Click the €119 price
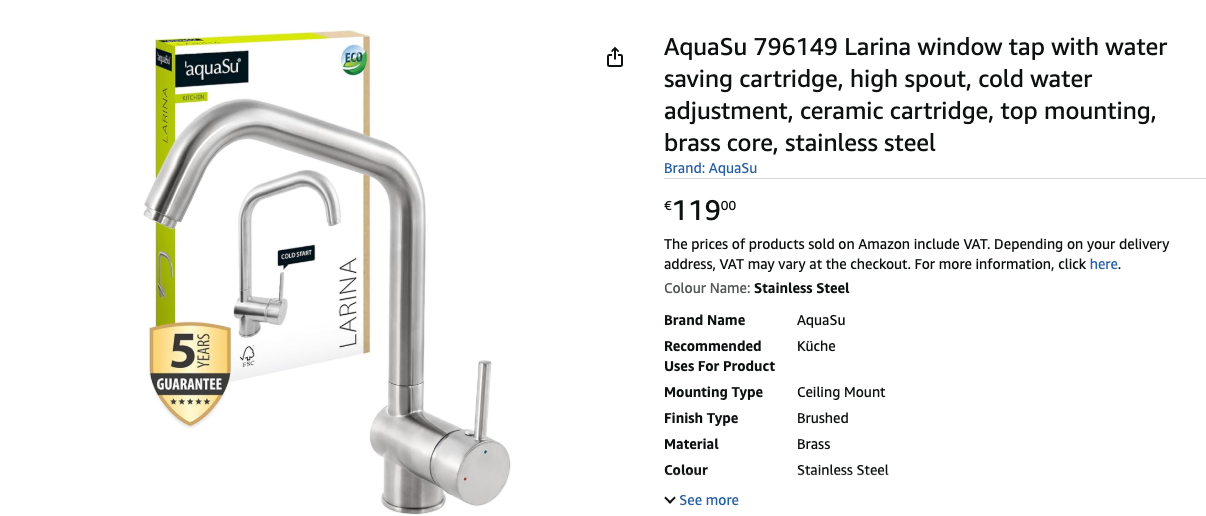This screenshot has width=1206, height=516. tap(700, 210)
